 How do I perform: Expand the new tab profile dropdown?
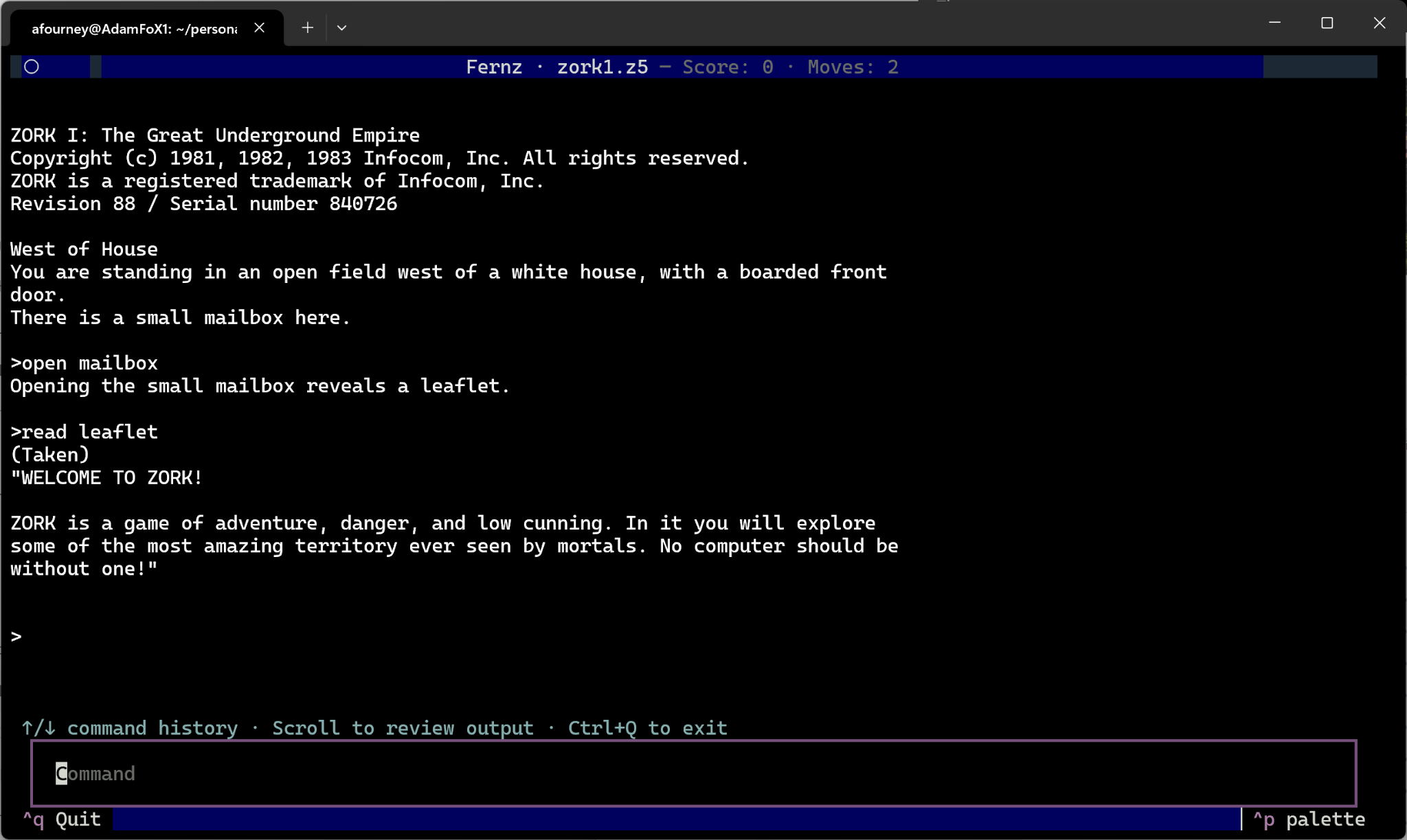(341, 27)
